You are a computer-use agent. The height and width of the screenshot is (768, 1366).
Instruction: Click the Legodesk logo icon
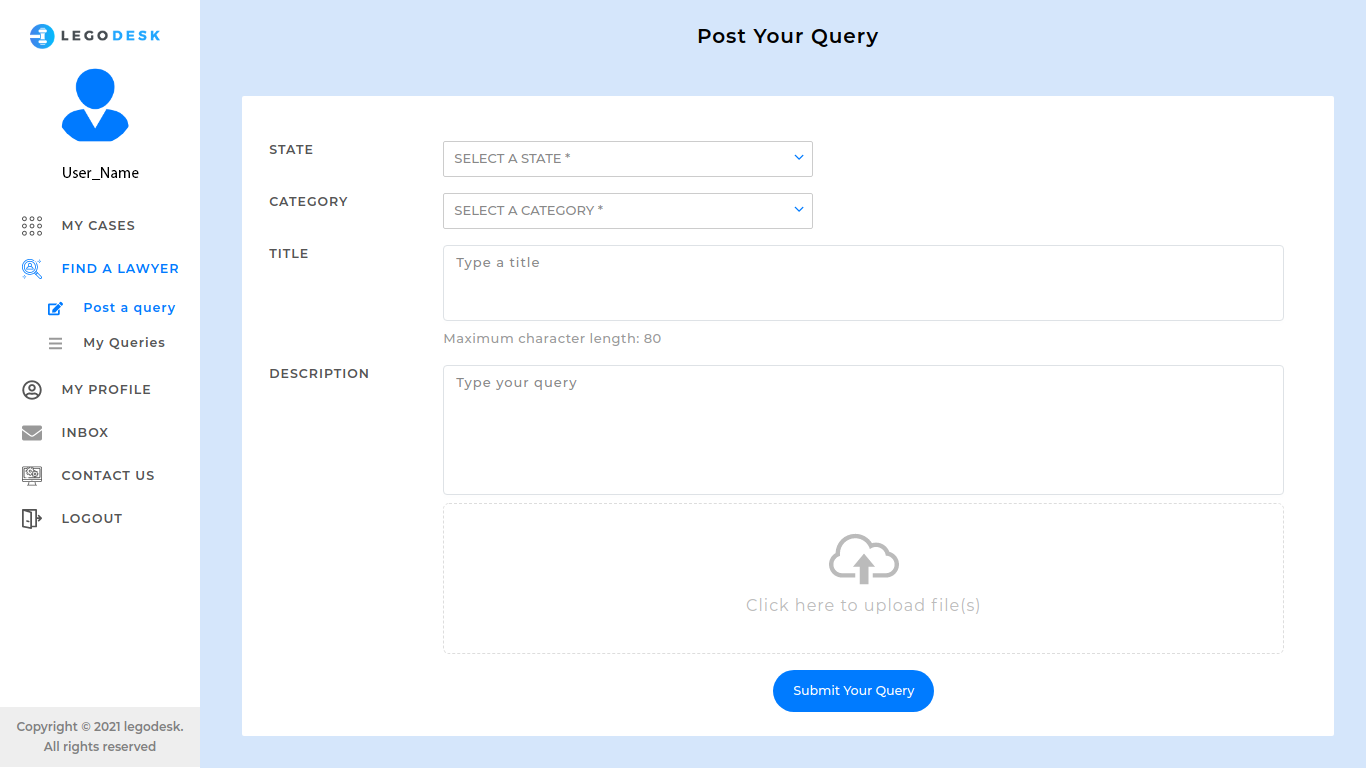click(42, 36)
